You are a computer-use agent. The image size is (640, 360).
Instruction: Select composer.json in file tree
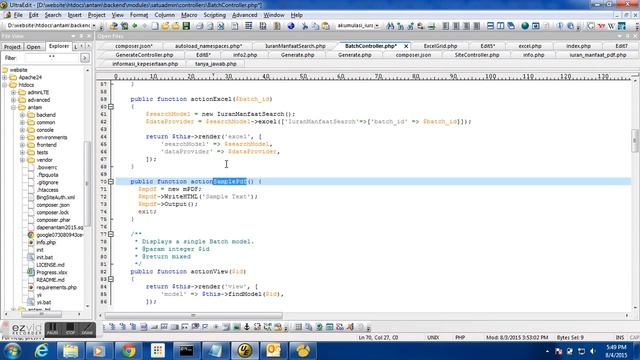(x=53, y=205)
